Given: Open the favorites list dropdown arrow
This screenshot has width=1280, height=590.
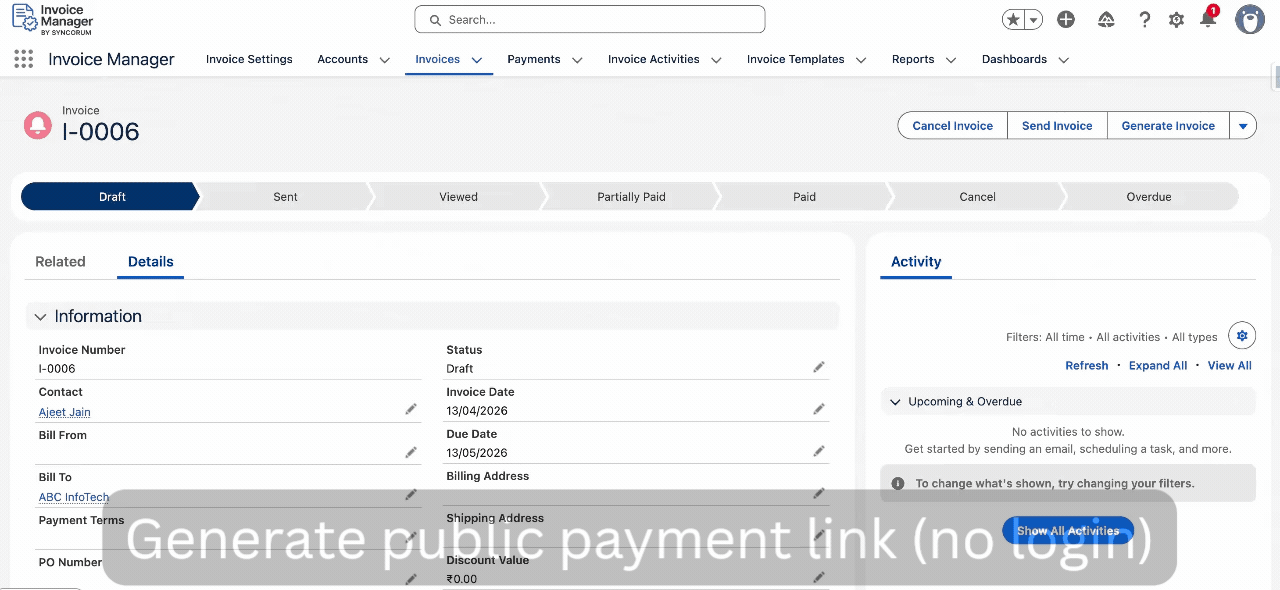Looking at the screenshot, I should 1034,19.
